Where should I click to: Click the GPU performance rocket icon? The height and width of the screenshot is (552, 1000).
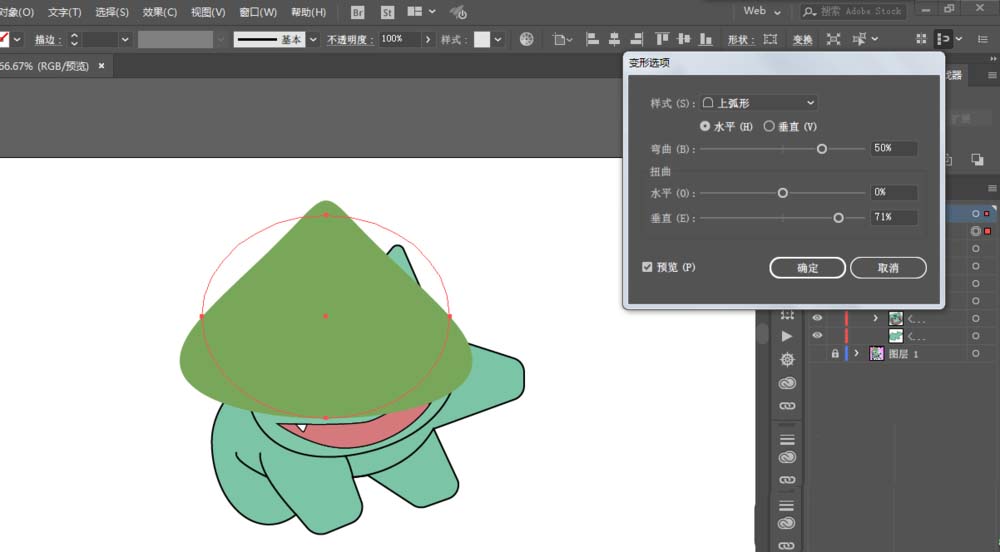[458, 12]
